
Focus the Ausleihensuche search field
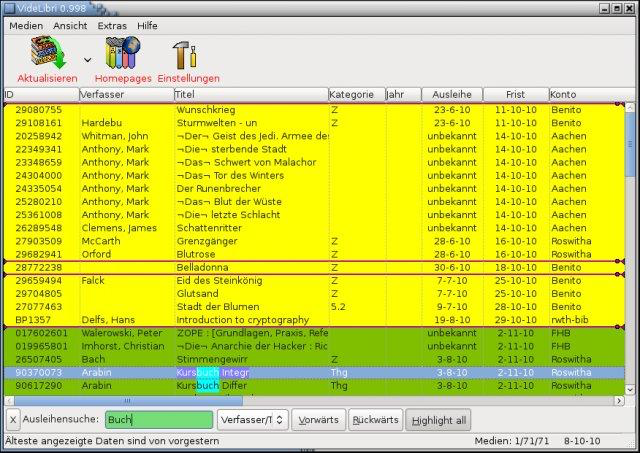pos(159,420)
